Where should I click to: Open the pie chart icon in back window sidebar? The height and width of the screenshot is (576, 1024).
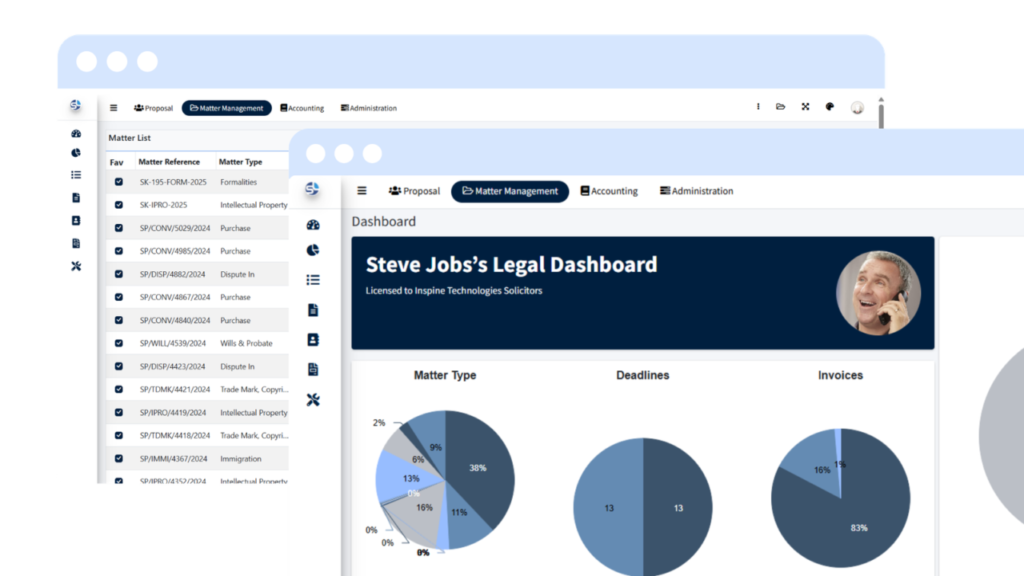76,153
